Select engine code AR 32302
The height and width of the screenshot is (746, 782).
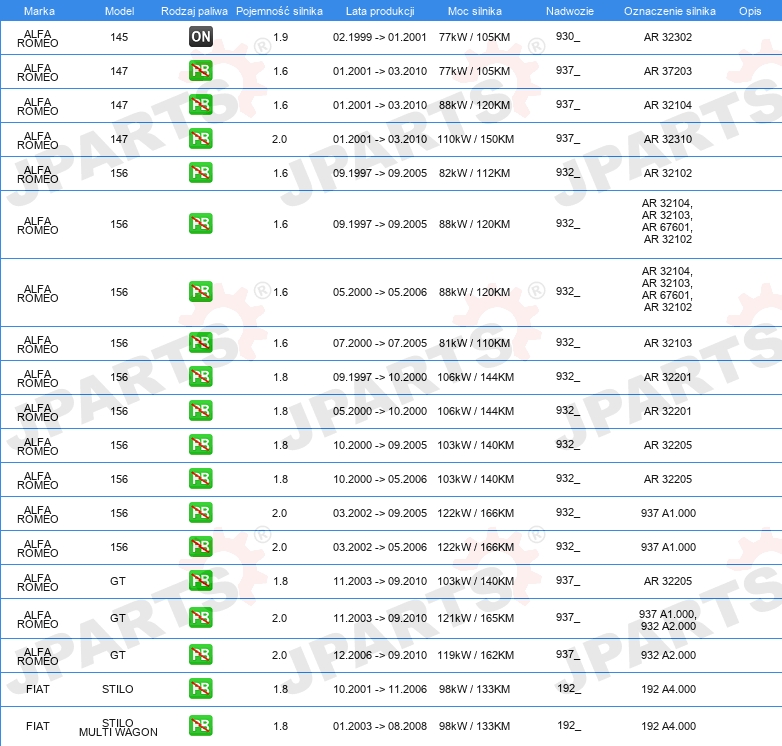click(x=668, y=37)
